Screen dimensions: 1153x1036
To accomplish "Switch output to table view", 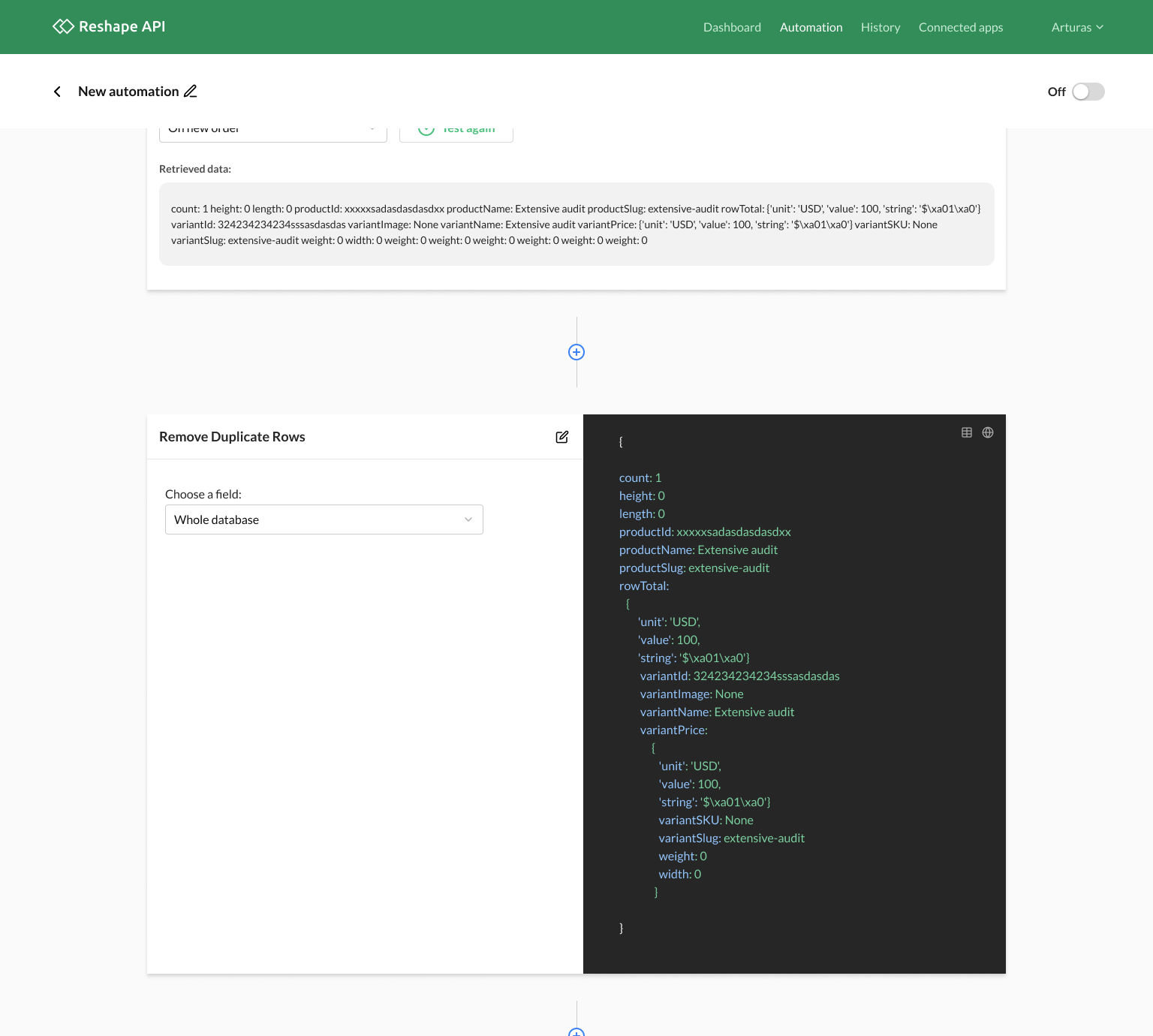I will pos(966,432).
